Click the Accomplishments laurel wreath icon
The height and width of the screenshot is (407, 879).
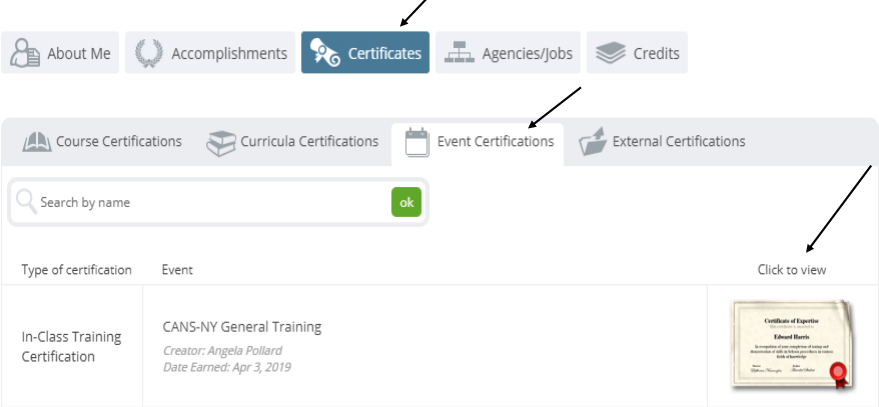point(149,53)
